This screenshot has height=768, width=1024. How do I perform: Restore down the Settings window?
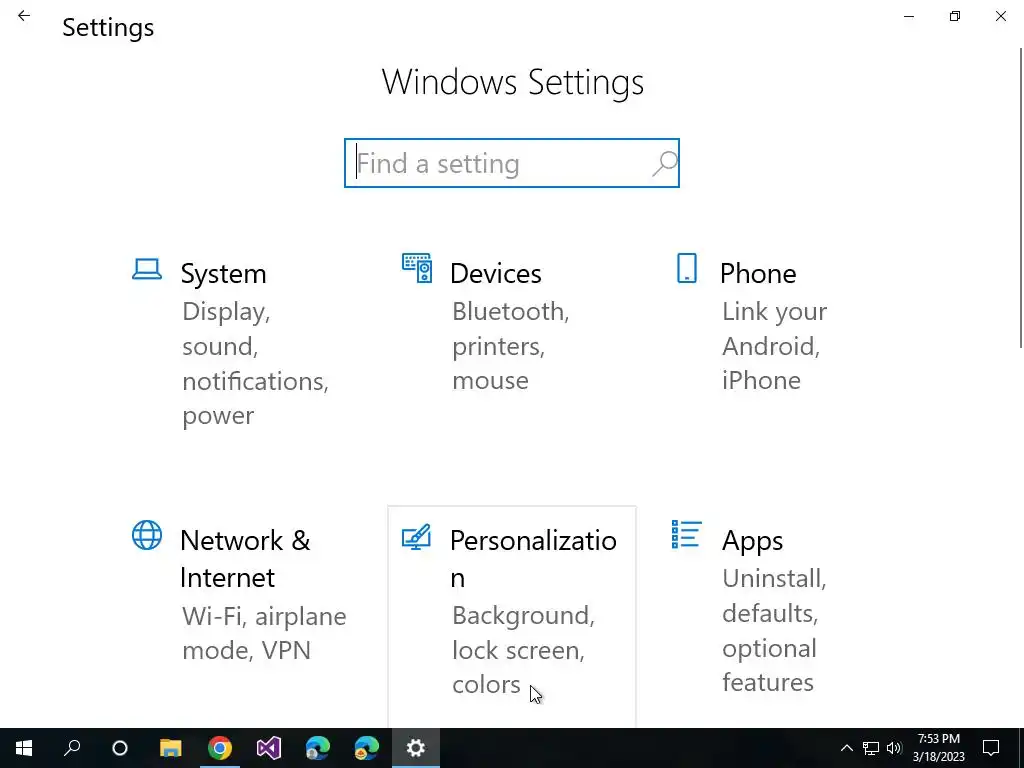[x=955, y=16]
